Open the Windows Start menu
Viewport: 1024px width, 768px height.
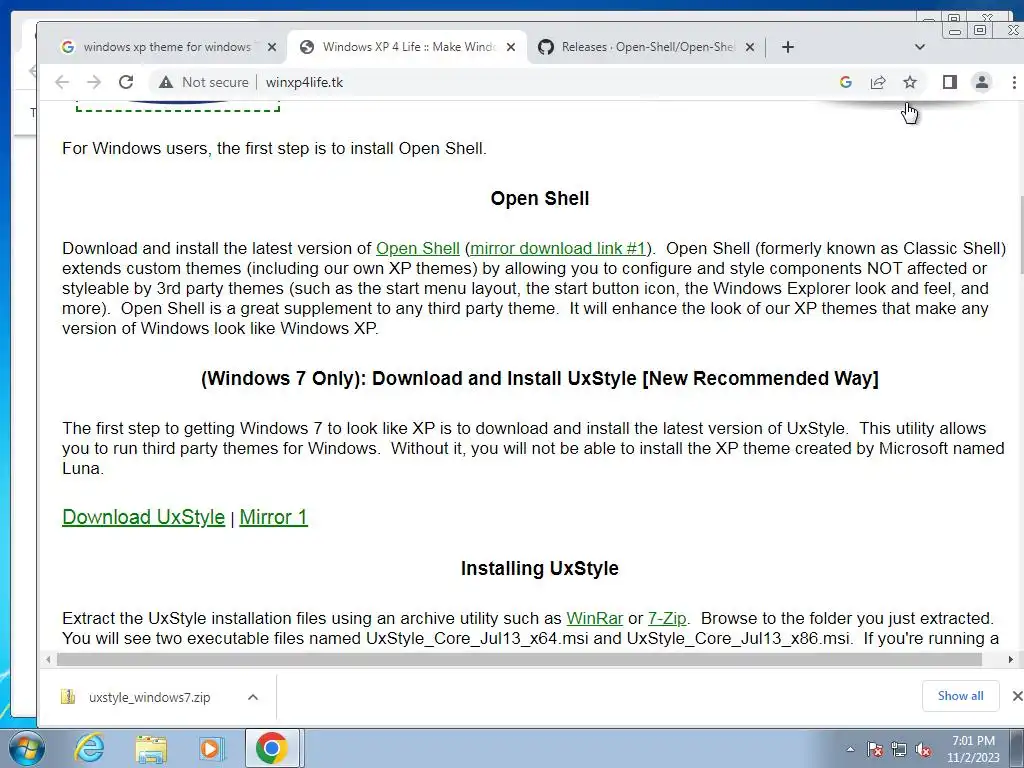26,748
